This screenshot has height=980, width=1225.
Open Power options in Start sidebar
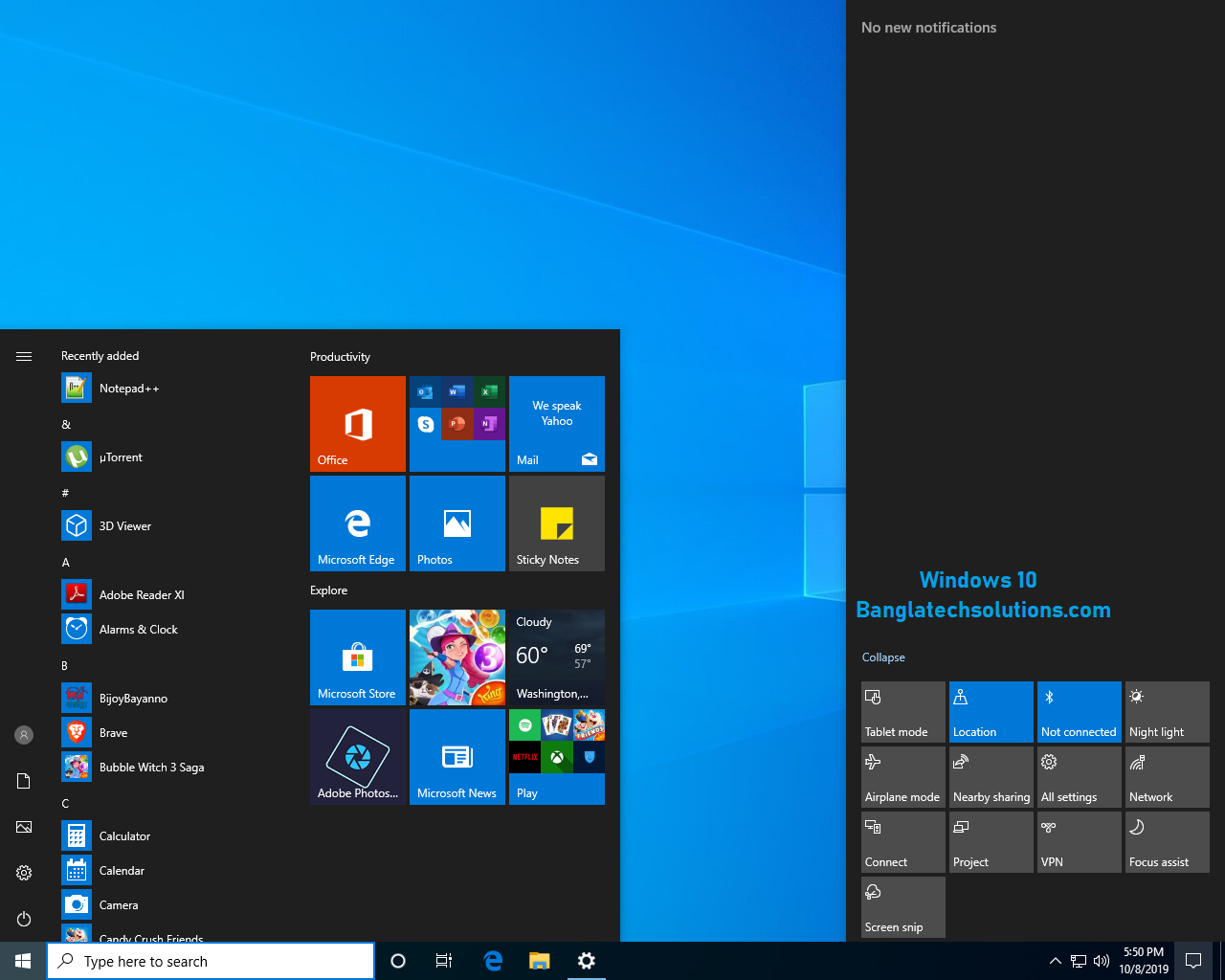pos(24,919)
